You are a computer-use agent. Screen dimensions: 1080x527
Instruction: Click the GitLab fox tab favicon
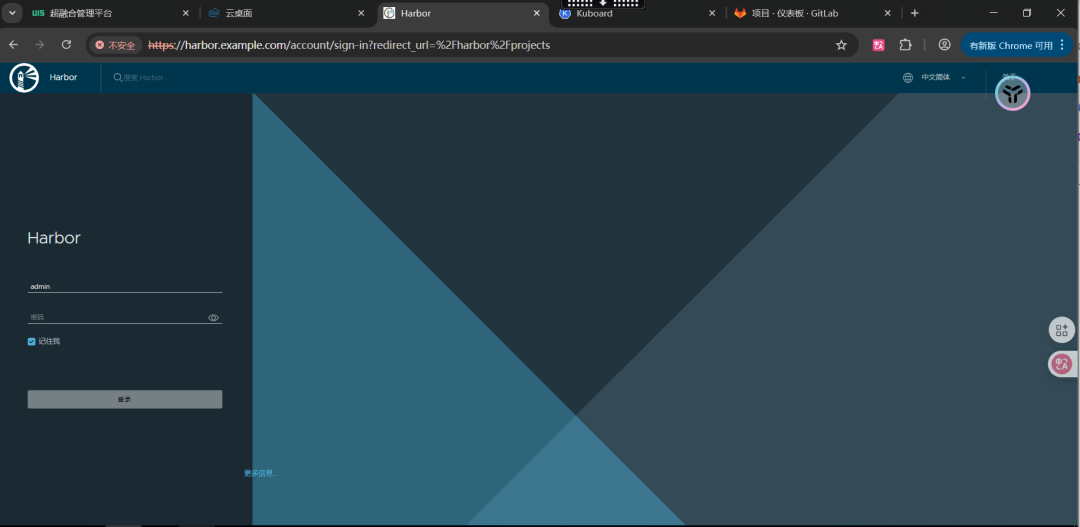click(740, 13)
